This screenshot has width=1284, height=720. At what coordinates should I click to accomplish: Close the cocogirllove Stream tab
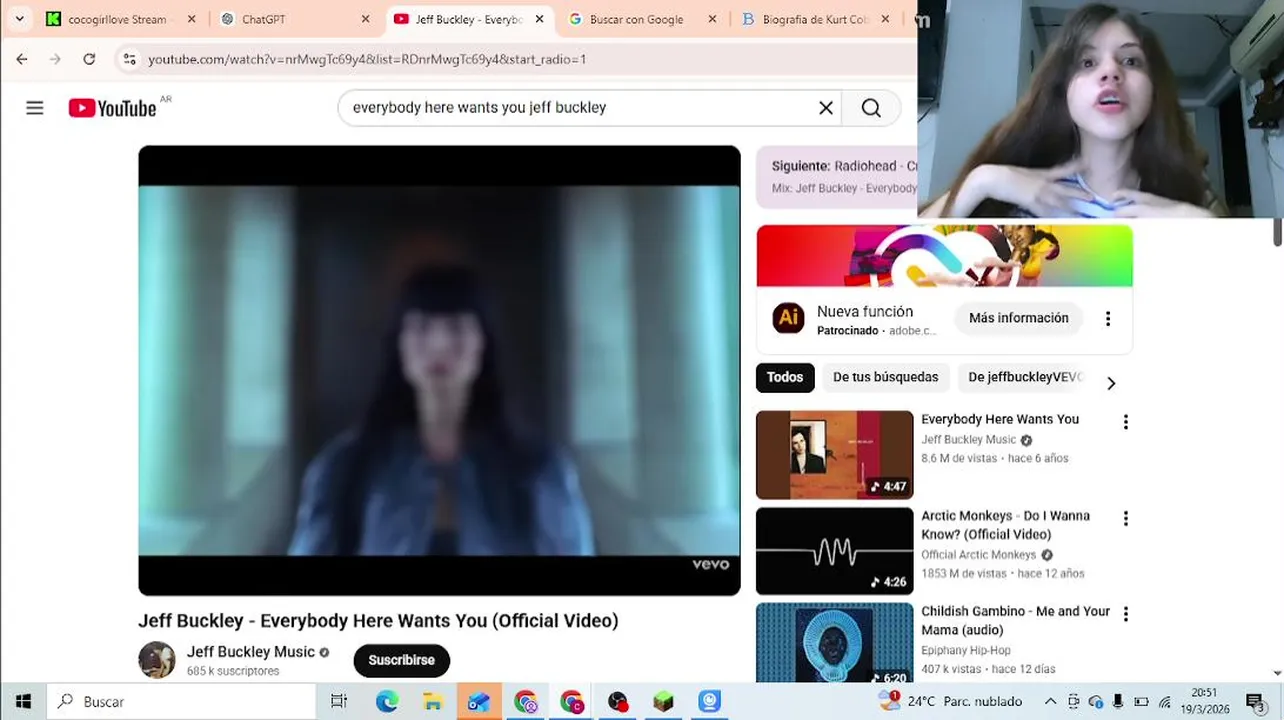(192, 19)
